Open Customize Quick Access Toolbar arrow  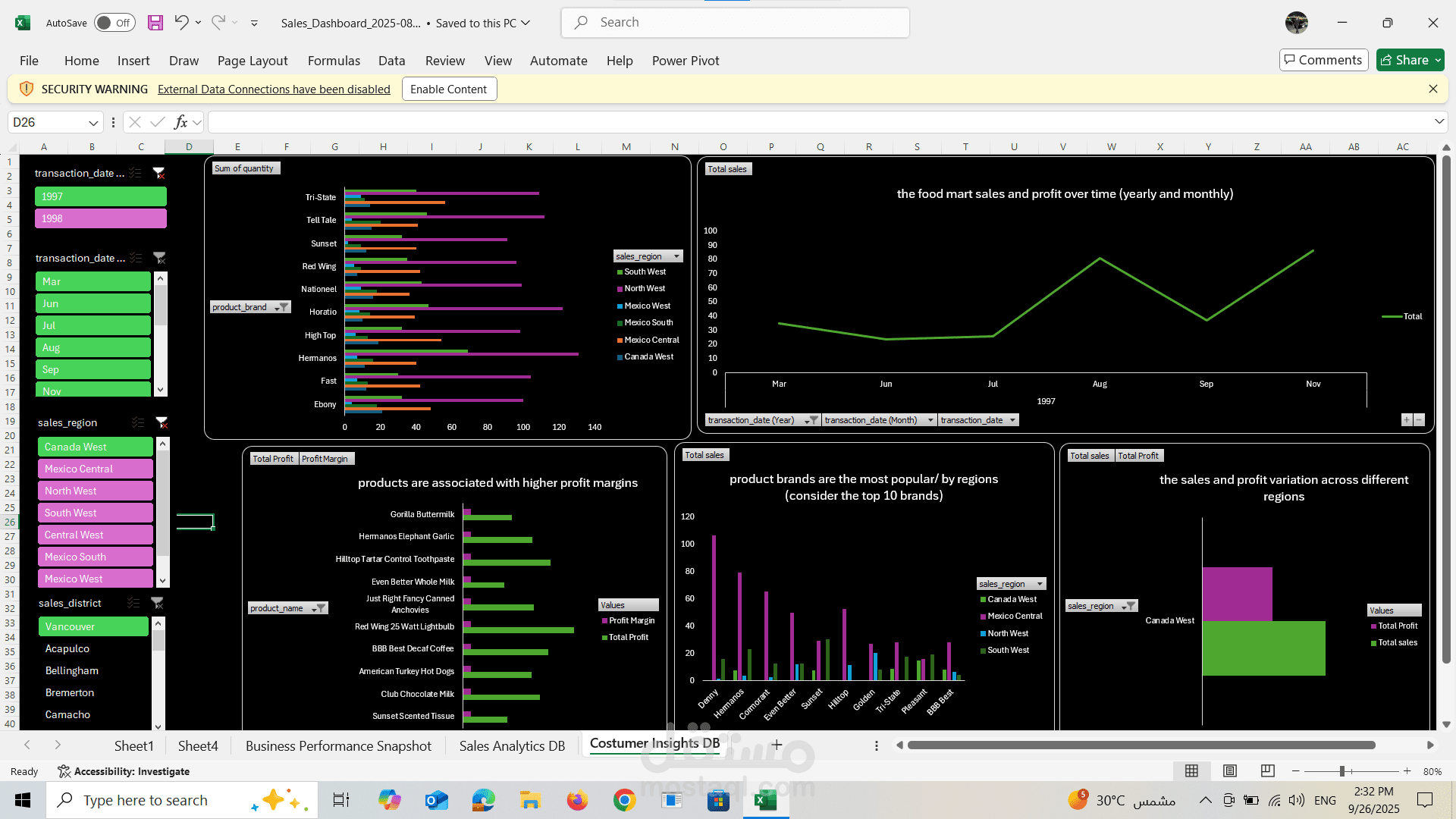[254, 24]
